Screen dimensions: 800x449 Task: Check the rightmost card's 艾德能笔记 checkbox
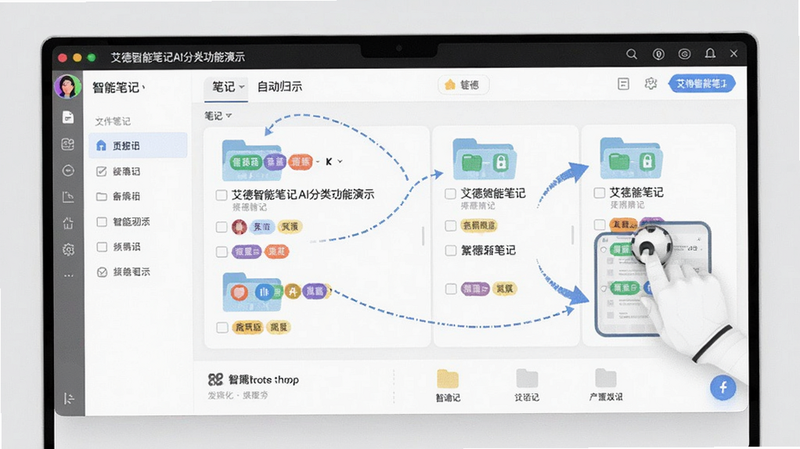click(599, 193)
